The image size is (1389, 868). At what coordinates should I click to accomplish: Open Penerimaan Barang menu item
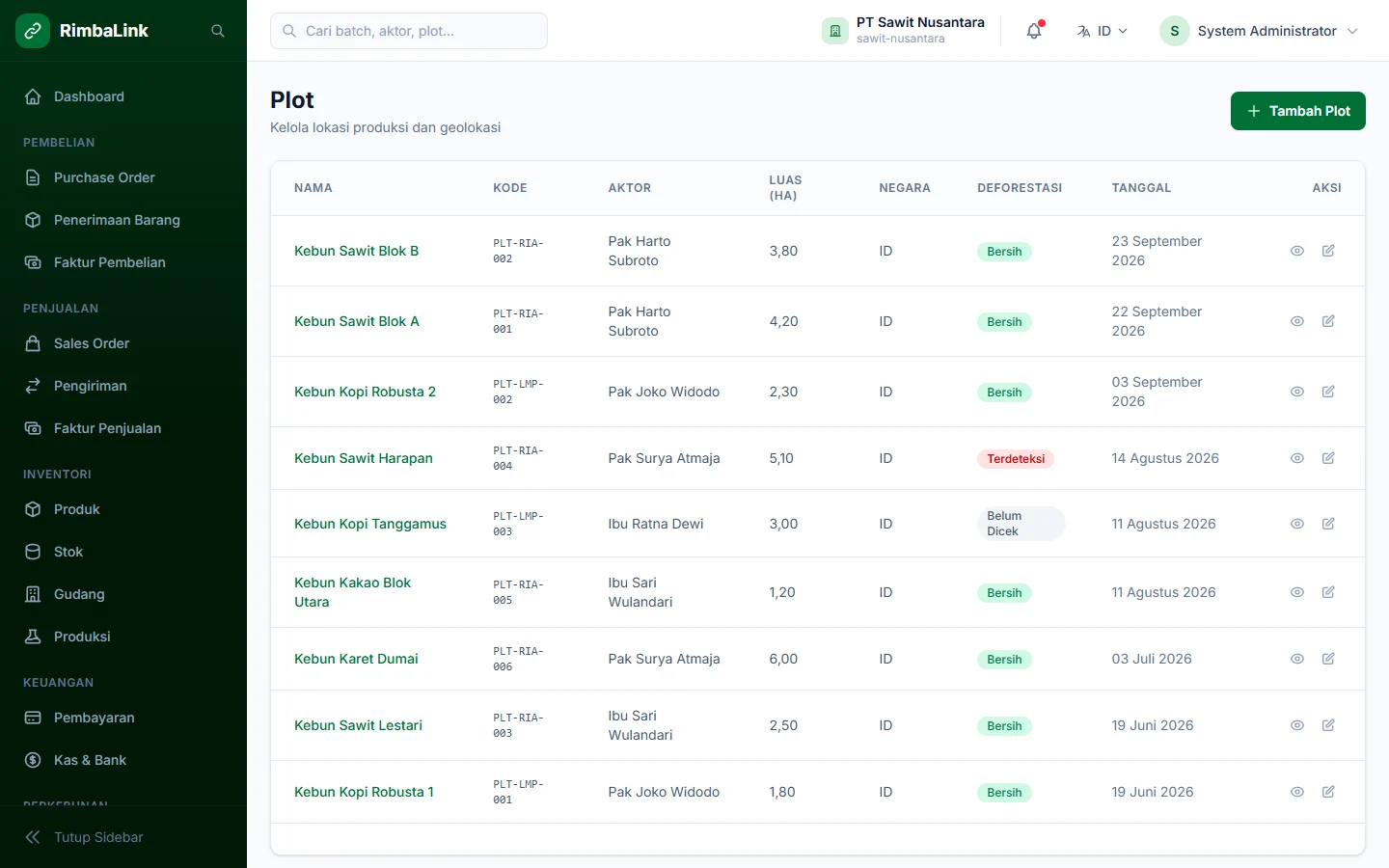123,220
